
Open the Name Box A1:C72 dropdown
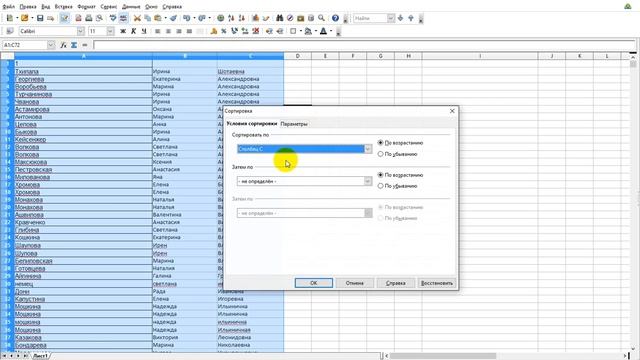tap(51, 45)
